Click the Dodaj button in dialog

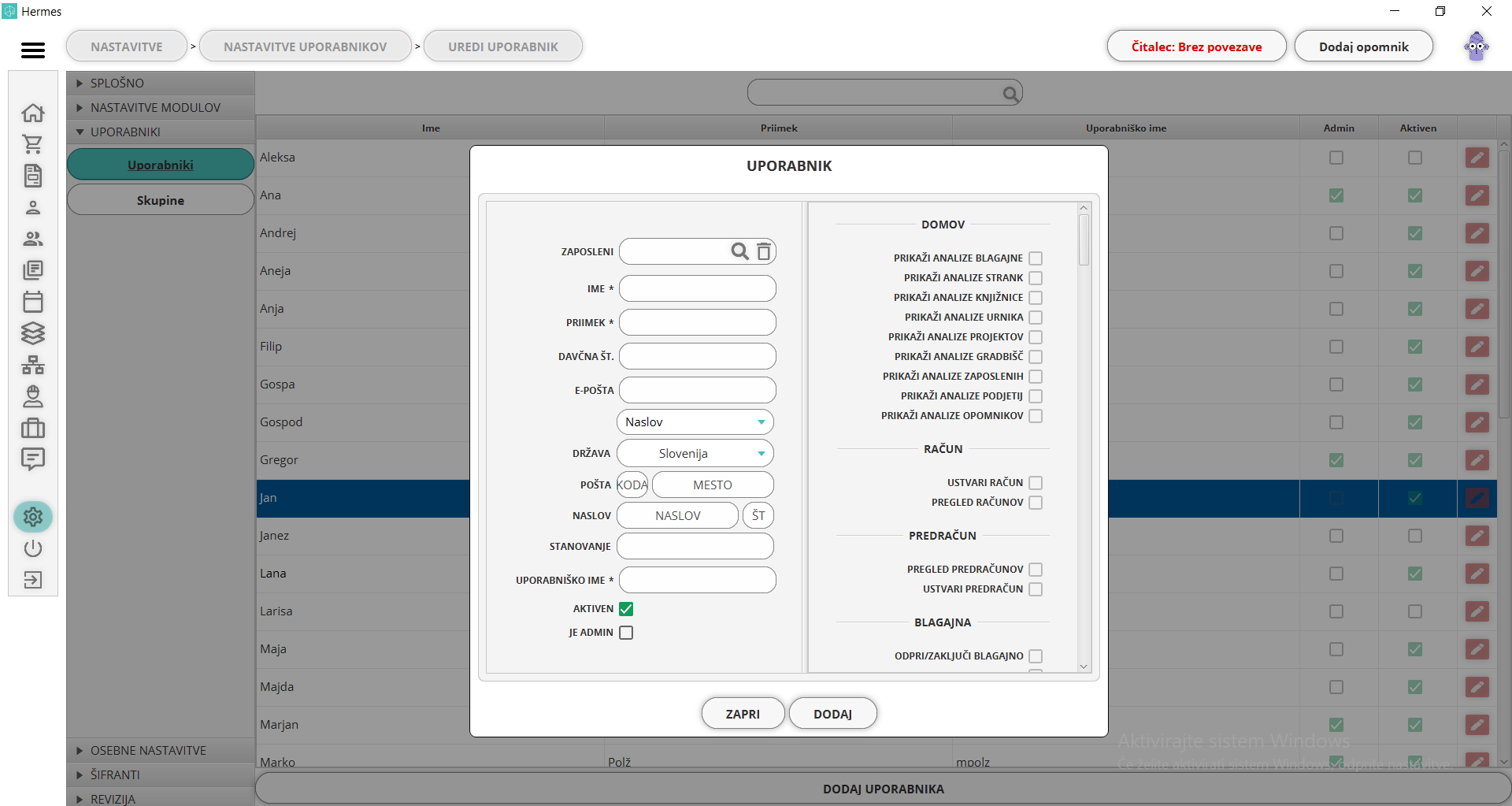coord(833,714)
